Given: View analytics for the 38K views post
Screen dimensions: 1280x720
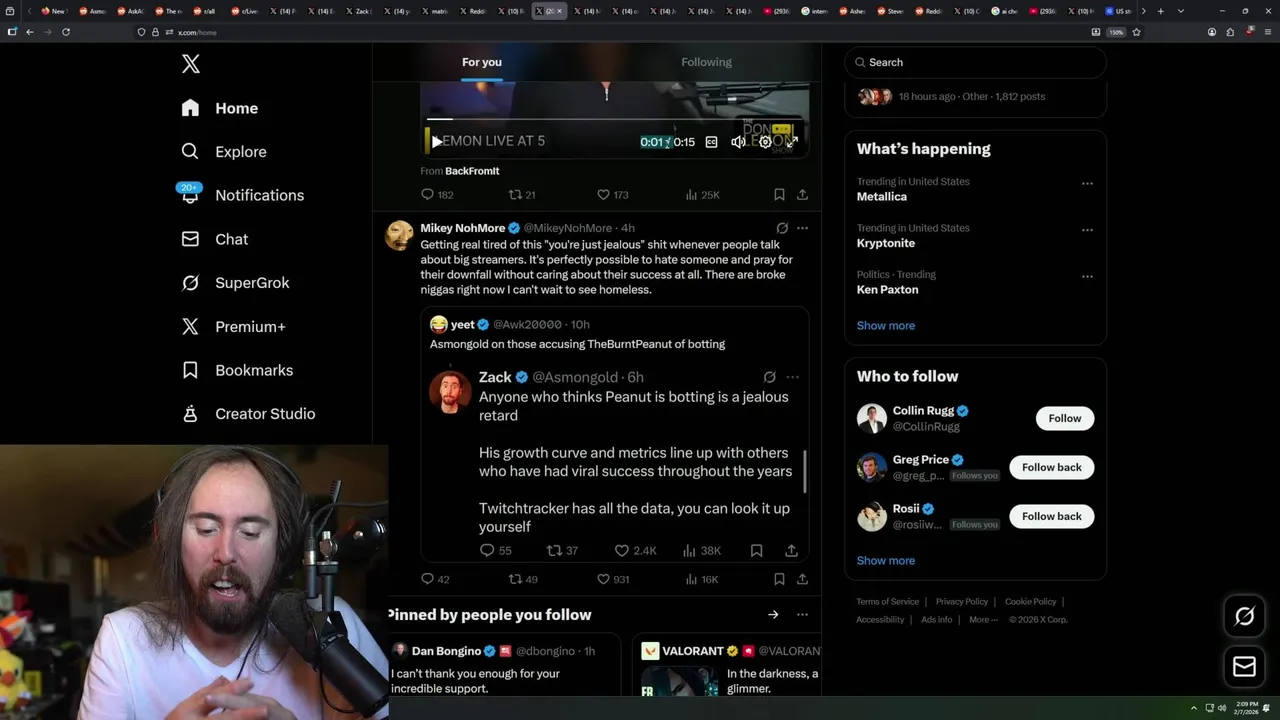Looking at the screenshot, I should click(701, 551).
